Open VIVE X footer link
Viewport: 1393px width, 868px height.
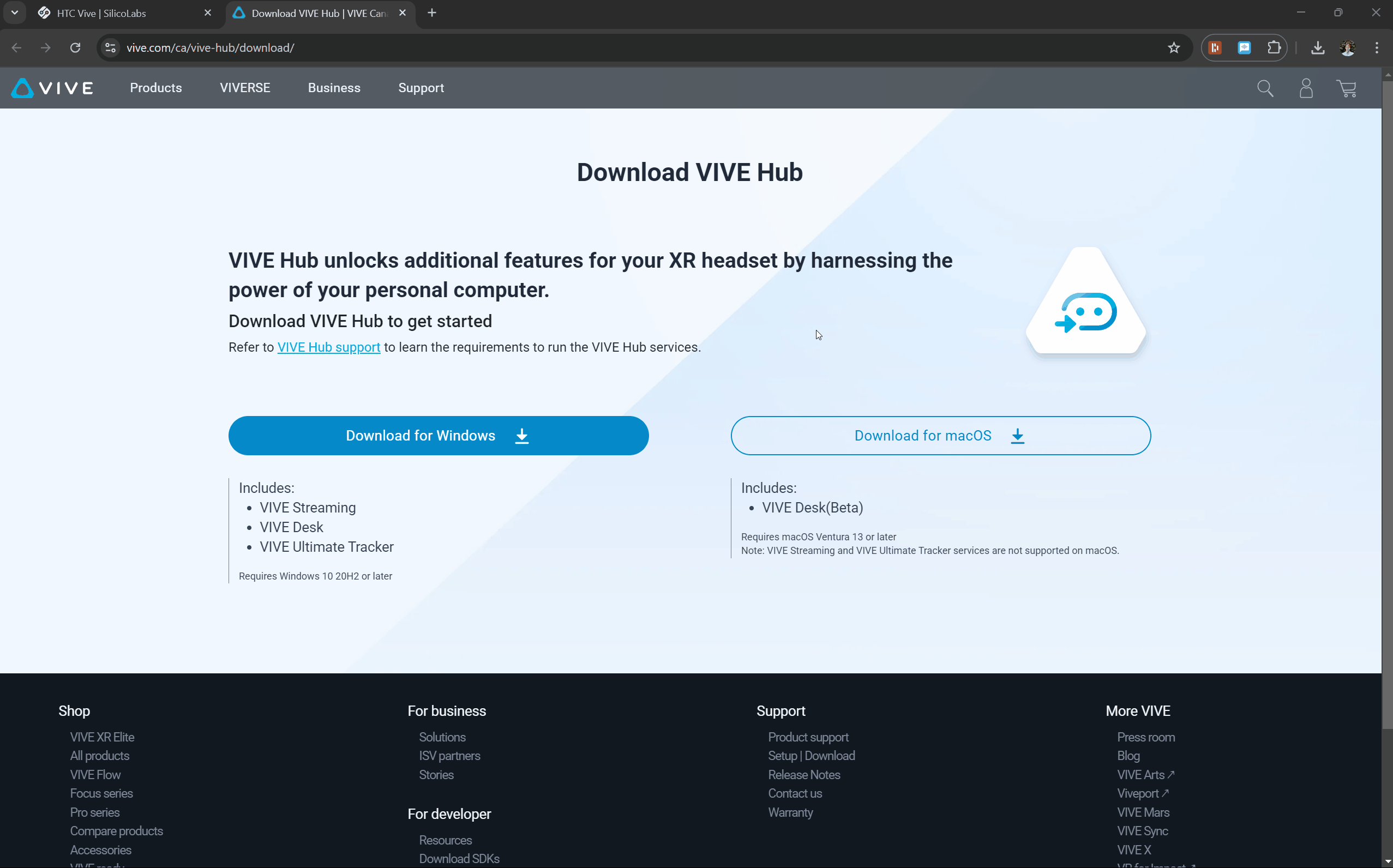pyautogui.click(x=1134, y=850)
